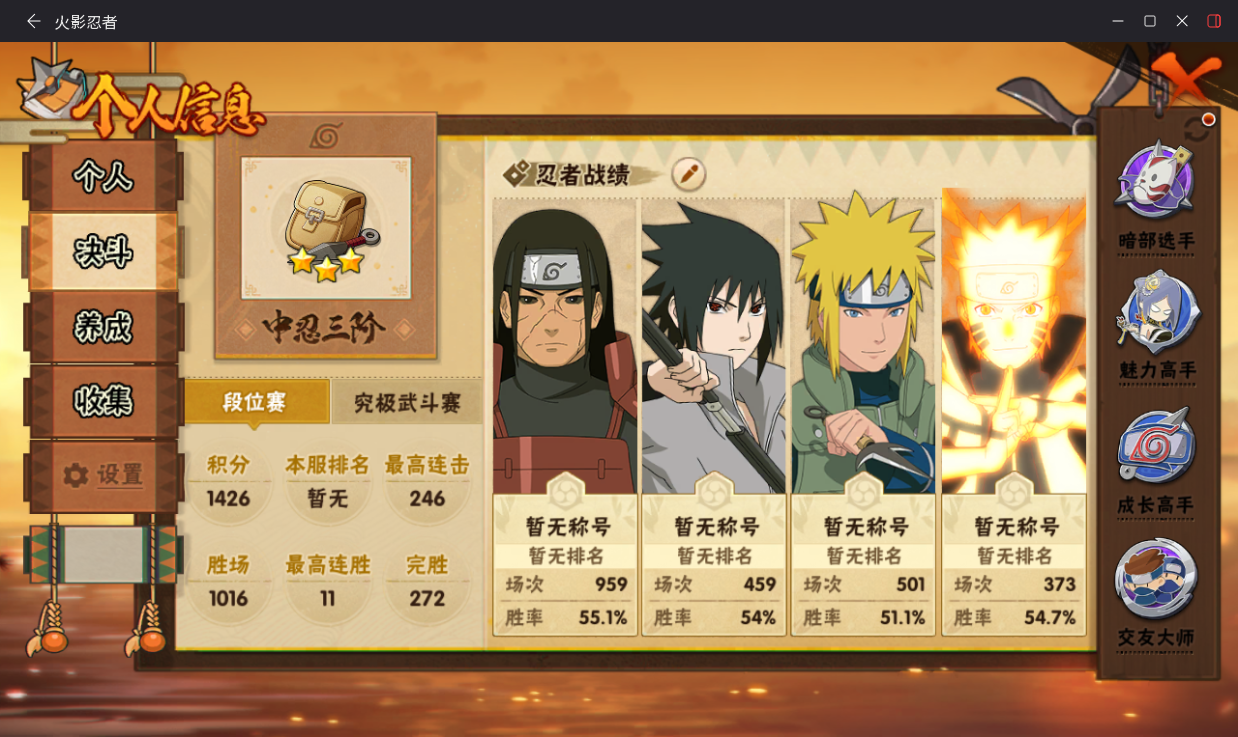
Task: Select the 交友大师 badge icon
Action: click(x=1155, y=579)
